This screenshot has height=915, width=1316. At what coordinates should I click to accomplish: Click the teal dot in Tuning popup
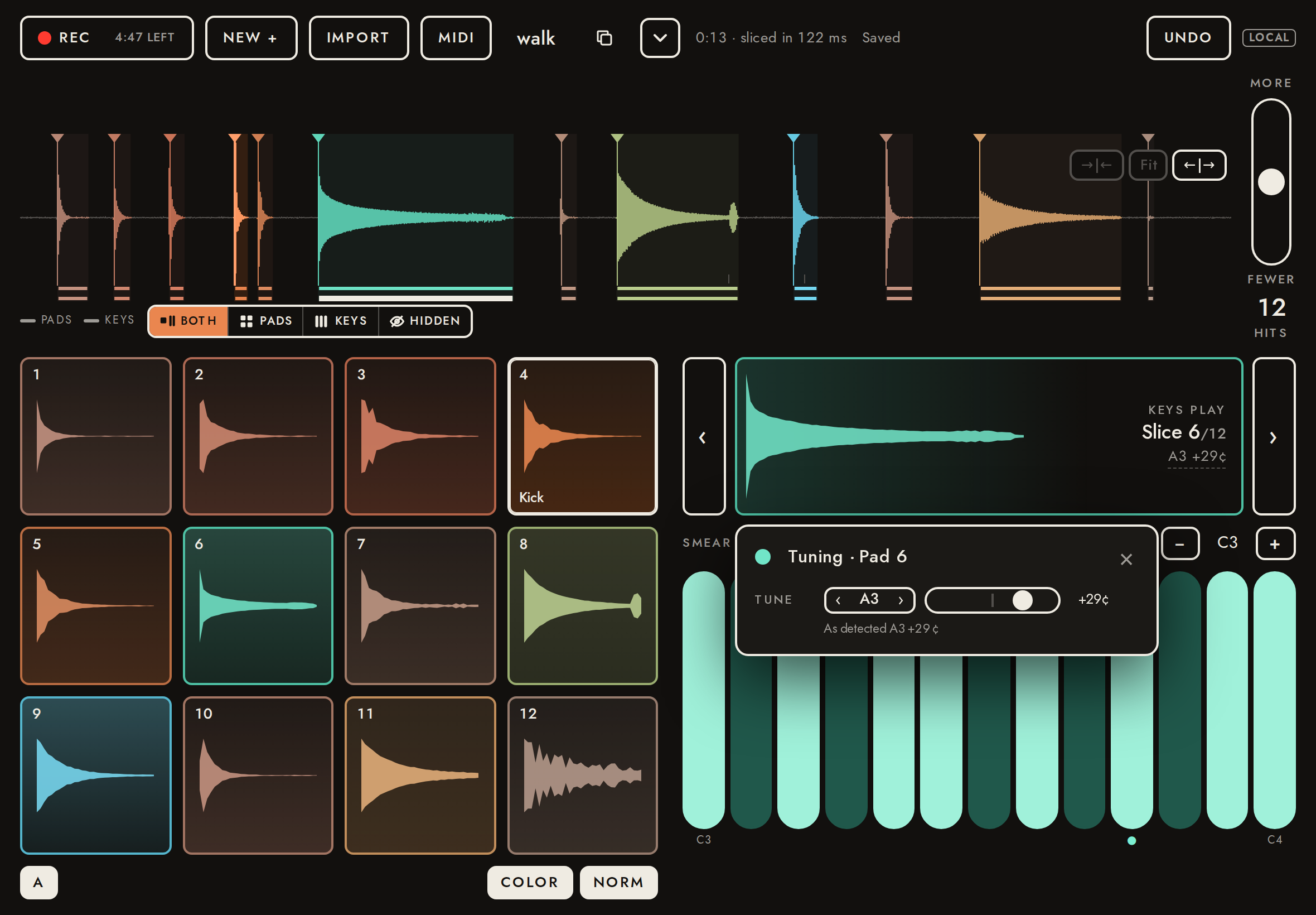763,557
